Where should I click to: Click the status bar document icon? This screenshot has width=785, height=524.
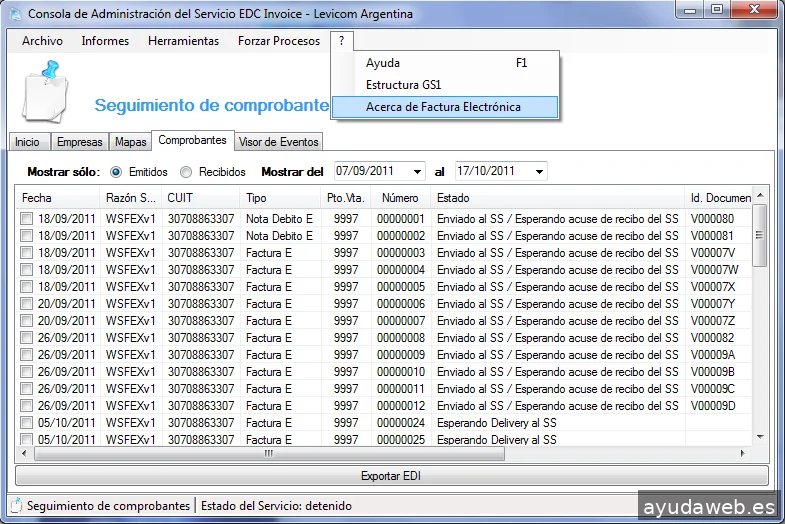click(x=15, y=506)
